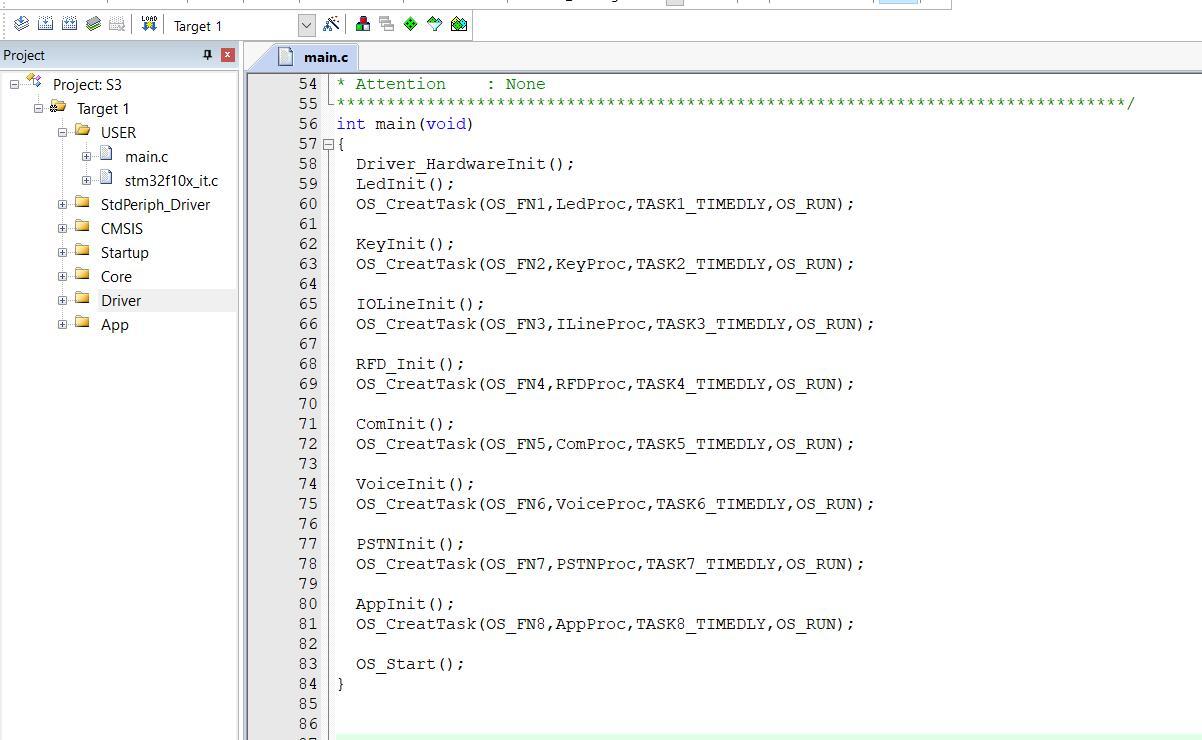1202x740 pixels.
Task: Click the VoiceInit(); line
Action: point(415,484)
